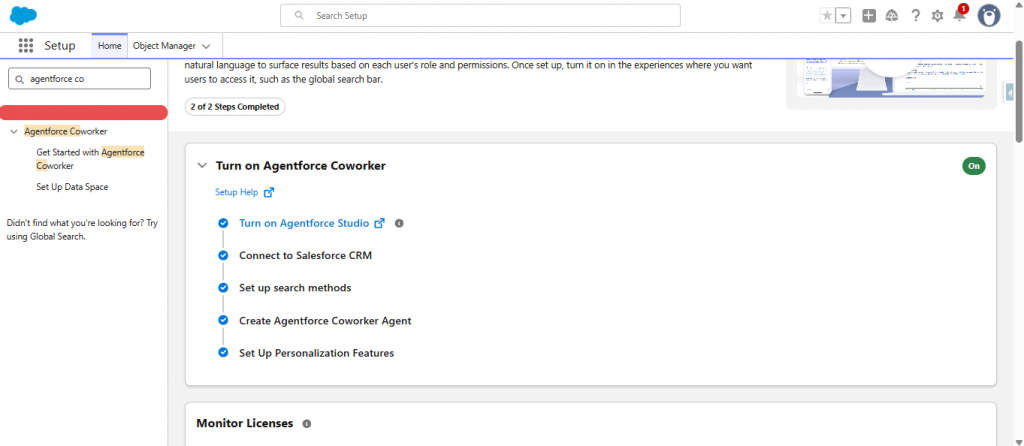The image size is (1024, 446).
Task: Click the '2 of 2 Steps Completed' badge
Action: click(235, 106)
